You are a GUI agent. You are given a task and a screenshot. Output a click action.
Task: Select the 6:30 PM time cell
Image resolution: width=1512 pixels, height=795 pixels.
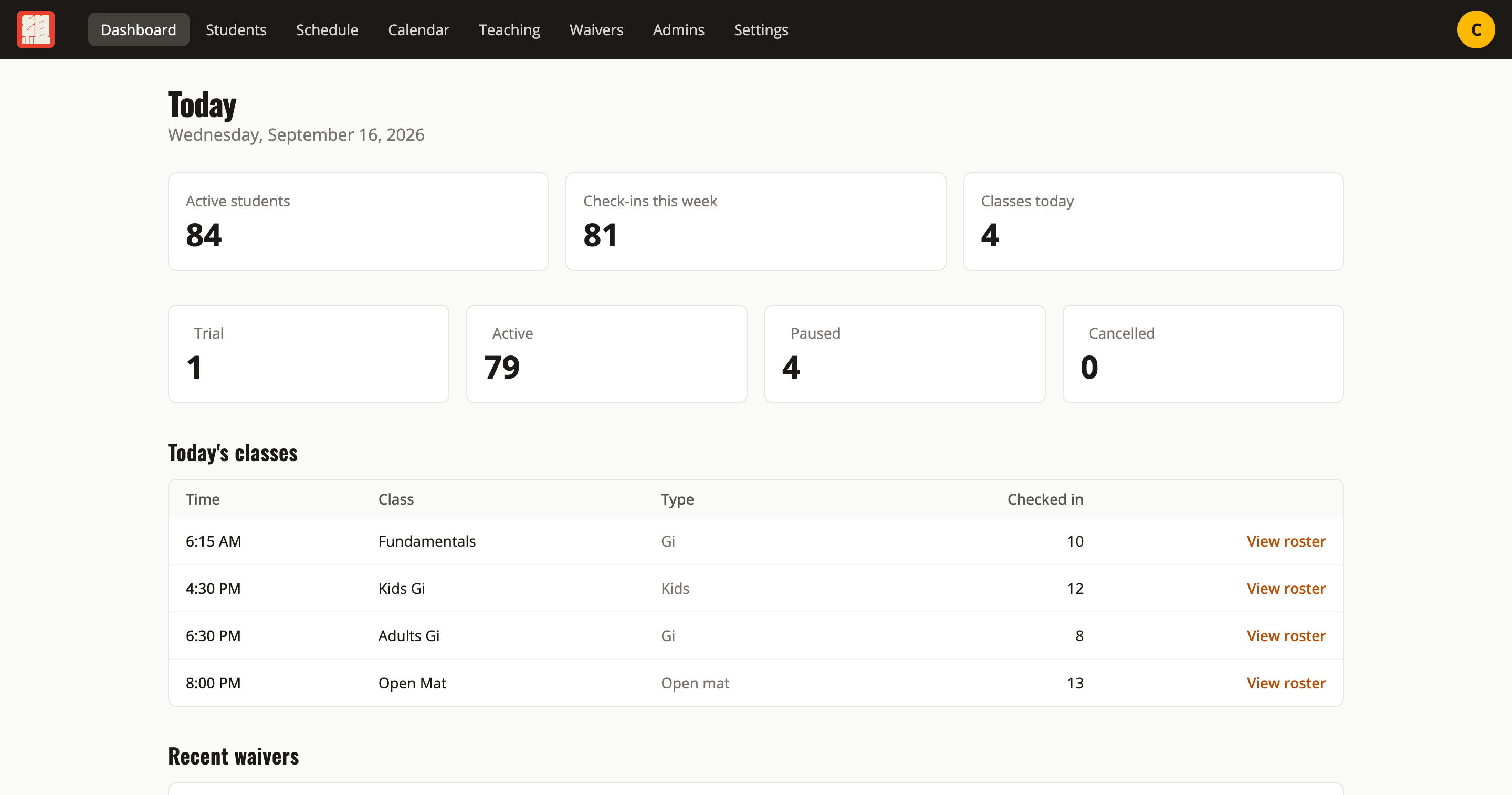click(x=213, y=635)
